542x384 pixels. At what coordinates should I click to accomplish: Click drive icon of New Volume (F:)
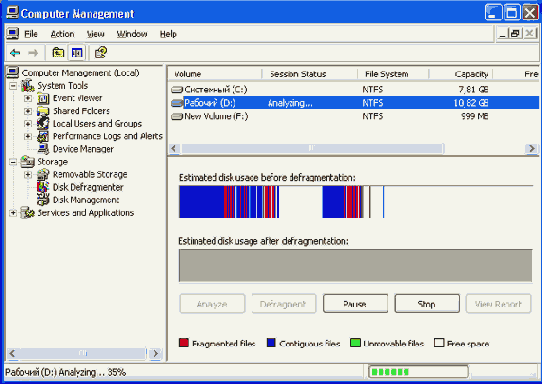coord(177,116)
